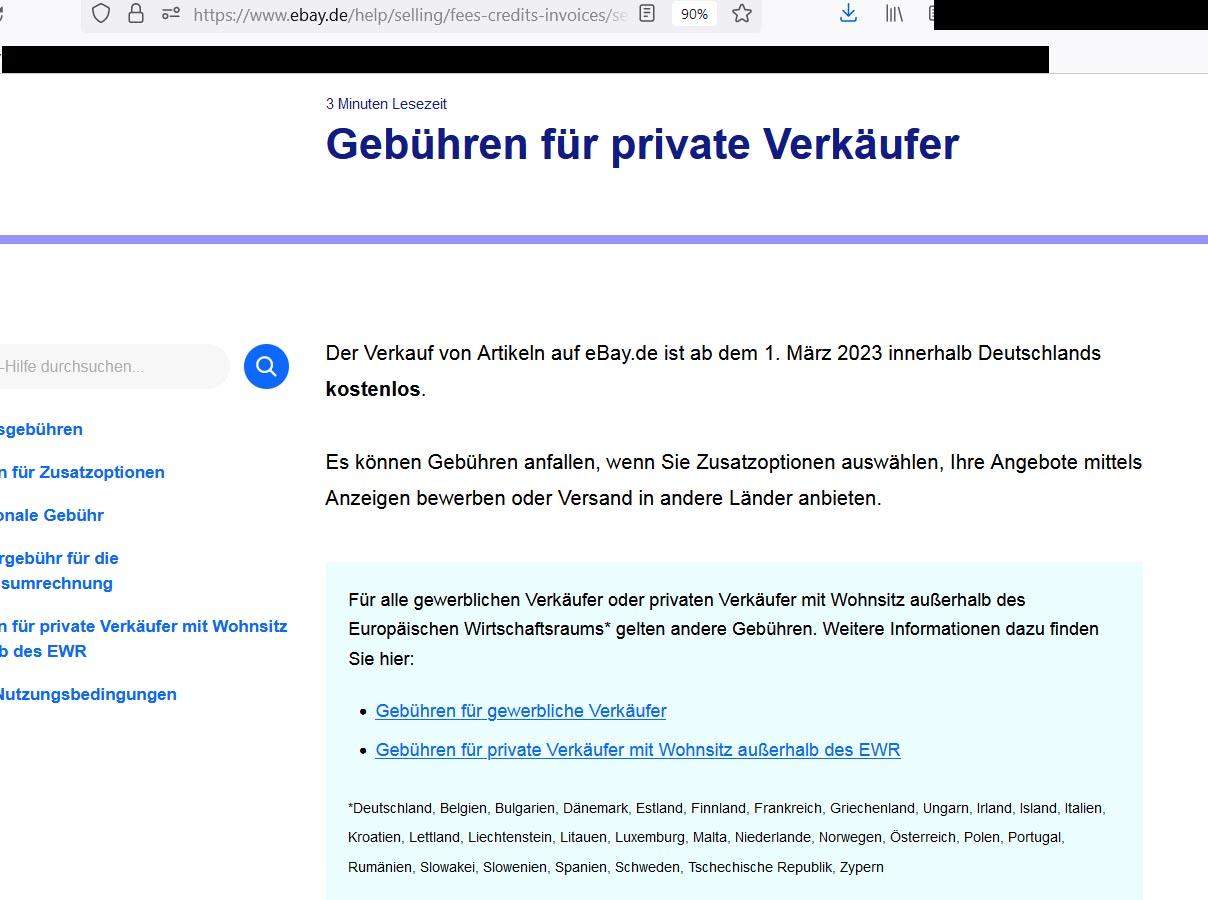Viewport: 1208px width, 900px height.
Task: Click the country list line starting '*Deutschland, Belgien'
Action: (x=726, y=808)
